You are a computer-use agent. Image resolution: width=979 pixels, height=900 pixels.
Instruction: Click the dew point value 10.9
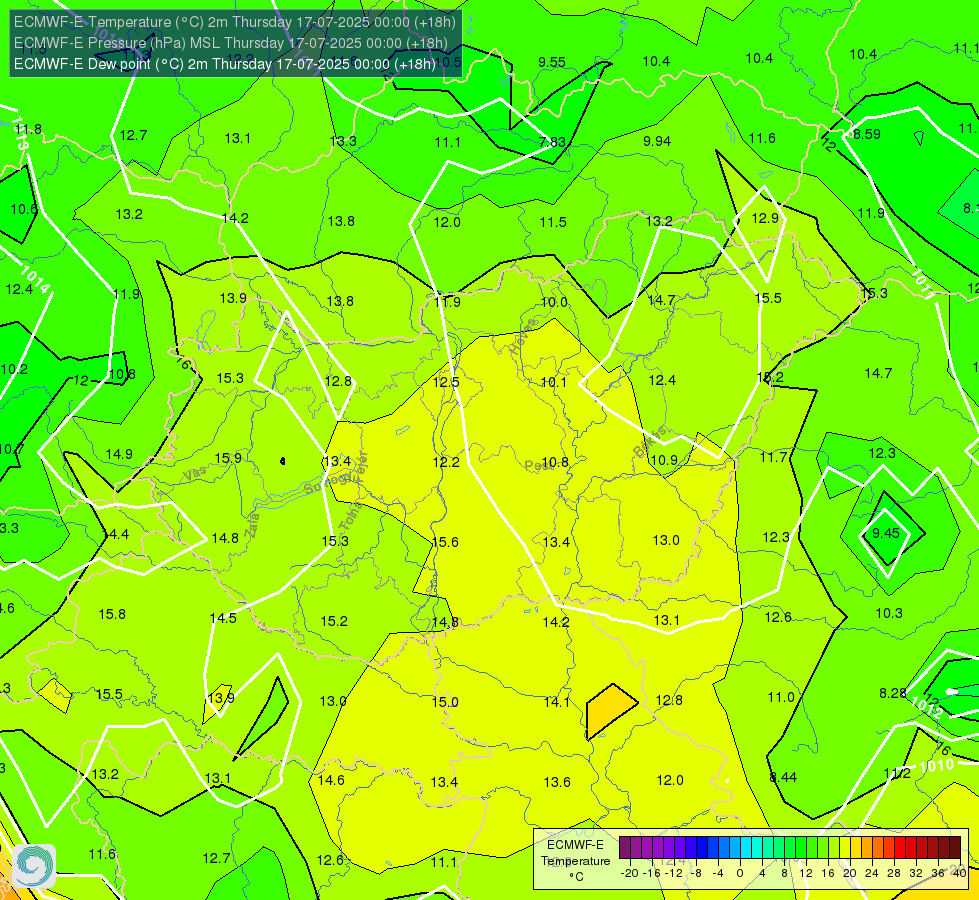tap(664, 460)
